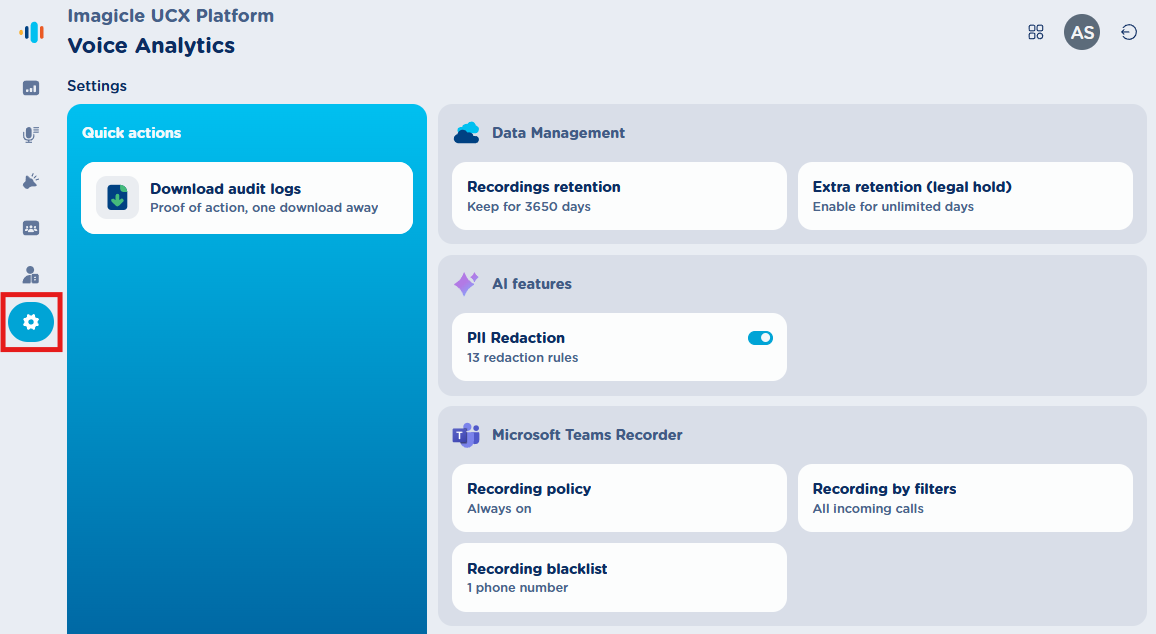Click the 'Enable for unlimited days' text
Image resolution: width=1156 pixels, height=634 pixels.
point(893,206)
